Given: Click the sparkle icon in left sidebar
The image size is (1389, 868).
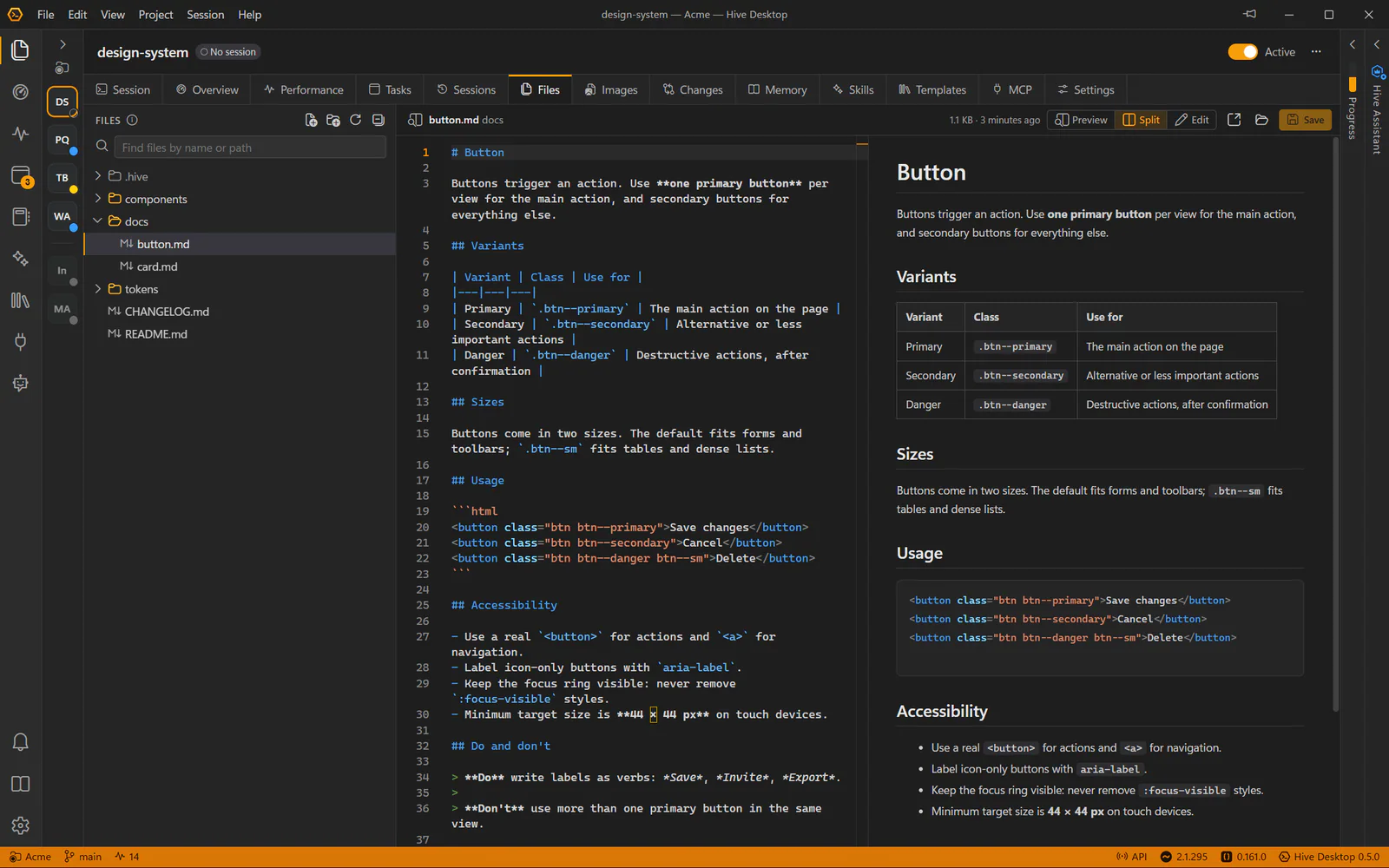Looking at the screenshot, I should coord(20,259).
